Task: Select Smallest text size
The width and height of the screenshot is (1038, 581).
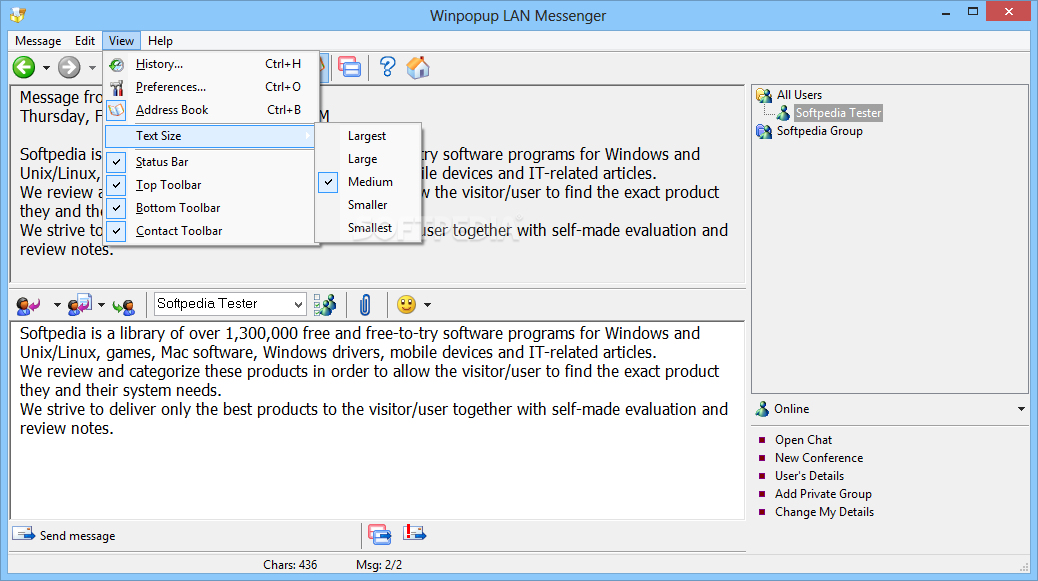Action: point(368,228)
